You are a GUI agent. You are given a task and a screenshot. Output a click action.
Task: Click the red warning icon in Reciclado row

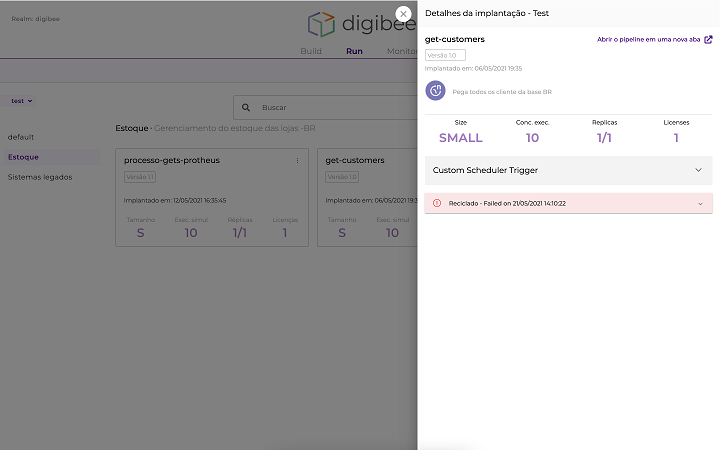click(x=437, y=203)
